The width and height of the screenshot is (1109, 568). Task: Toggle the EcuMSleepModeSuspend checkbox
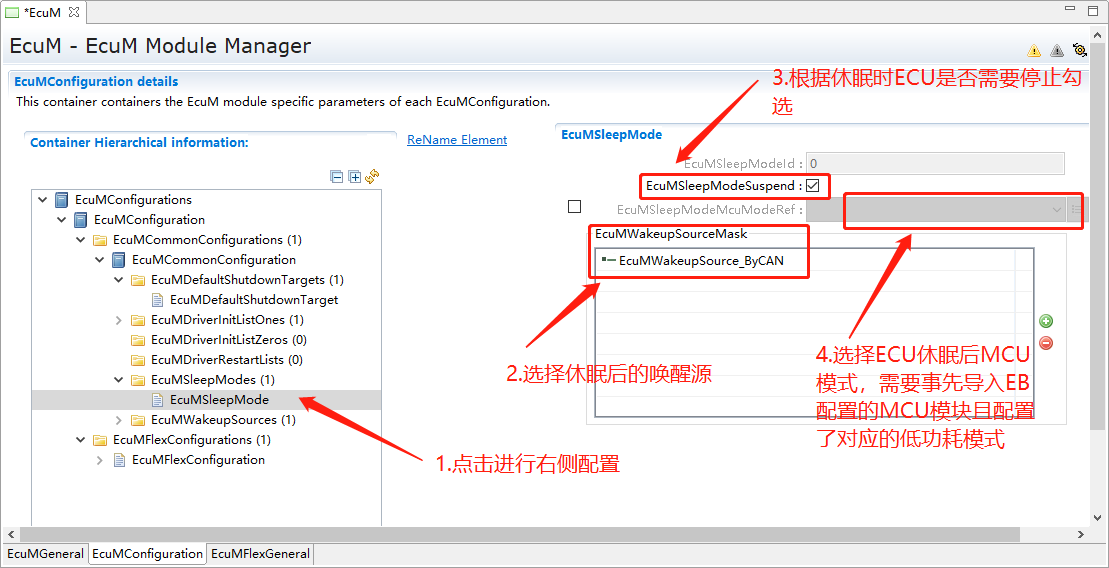(x=813, y=185)
